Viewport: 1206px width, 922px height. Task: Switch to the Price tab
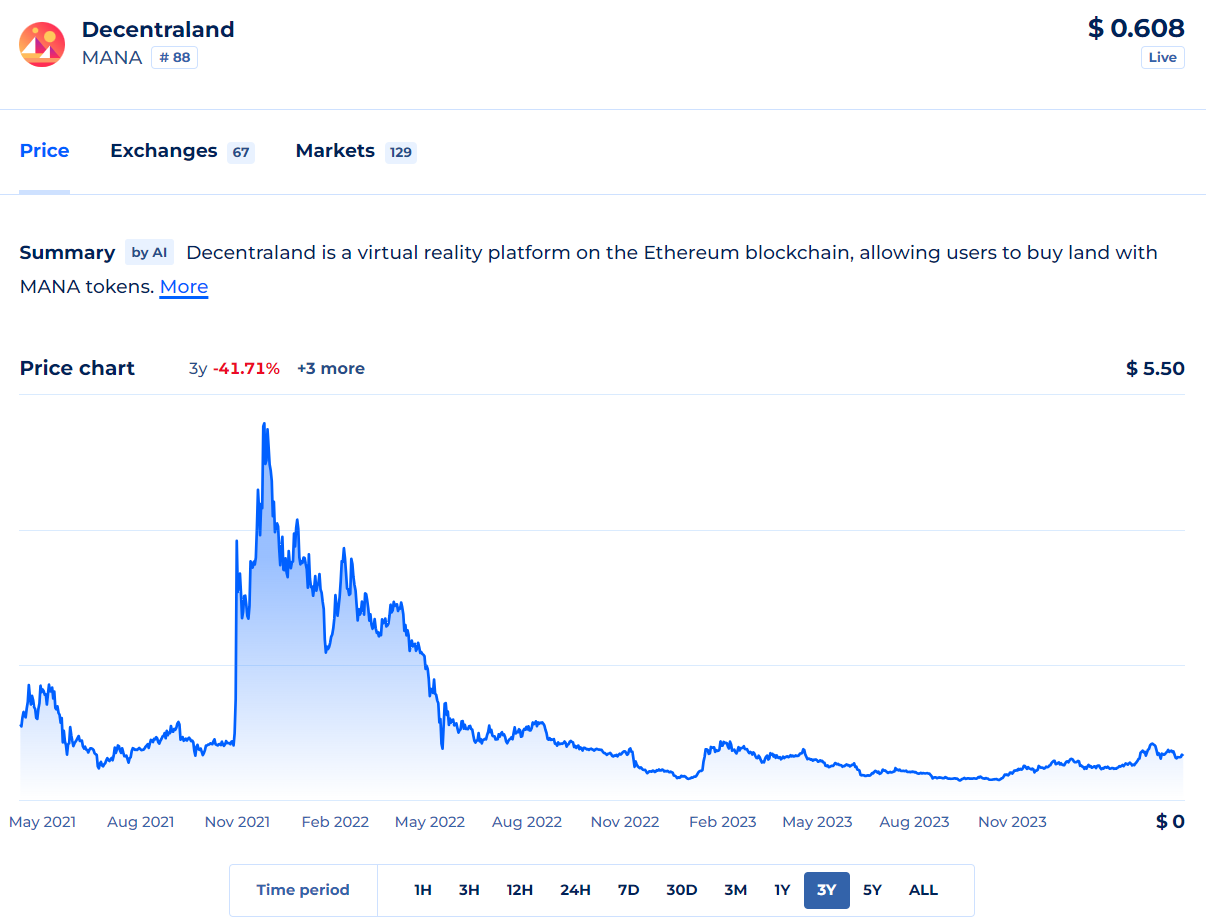tap(45, 151)
